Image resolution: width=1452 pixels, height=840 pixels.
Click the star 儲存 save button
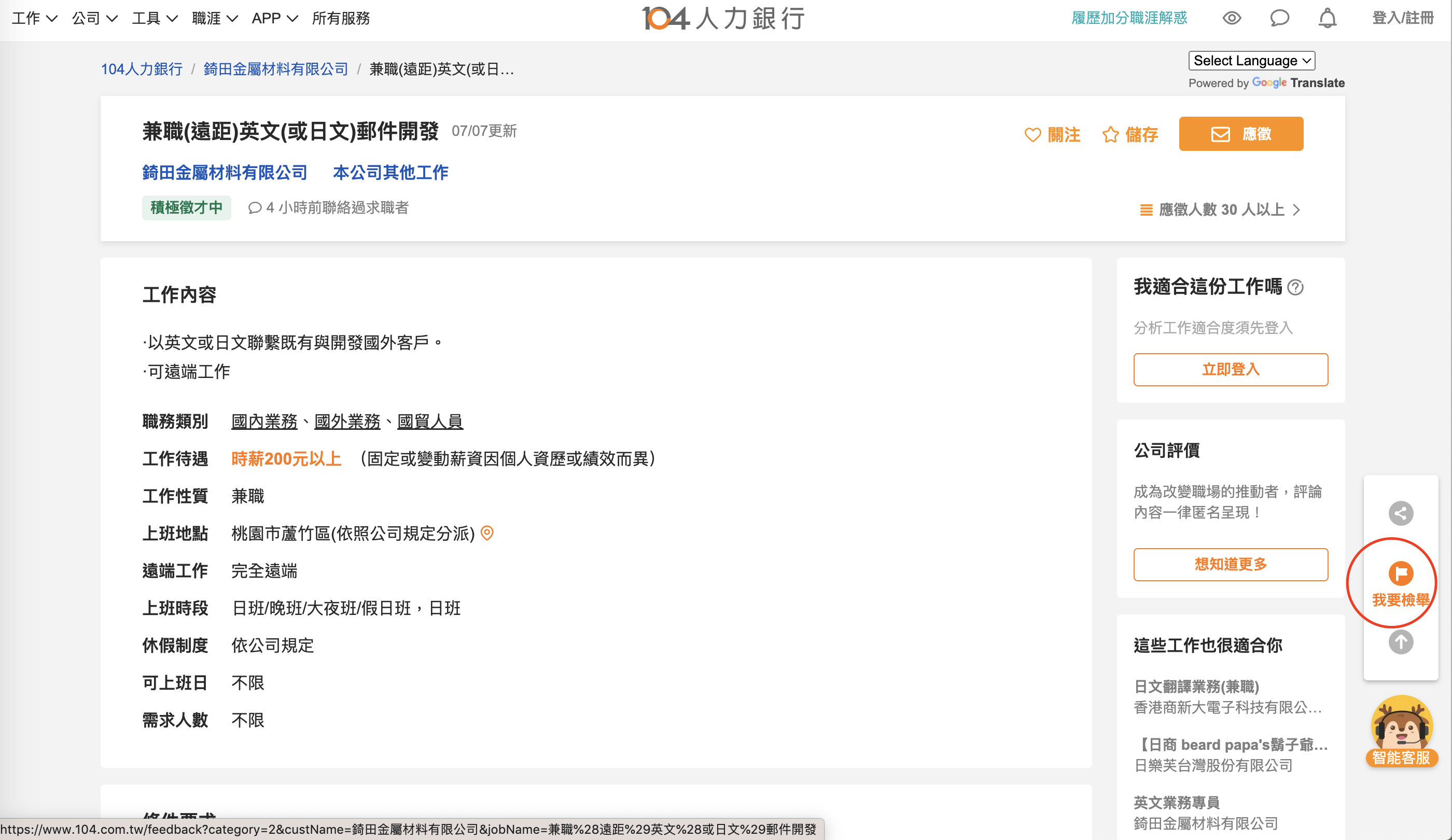[x=1129, y=134]
